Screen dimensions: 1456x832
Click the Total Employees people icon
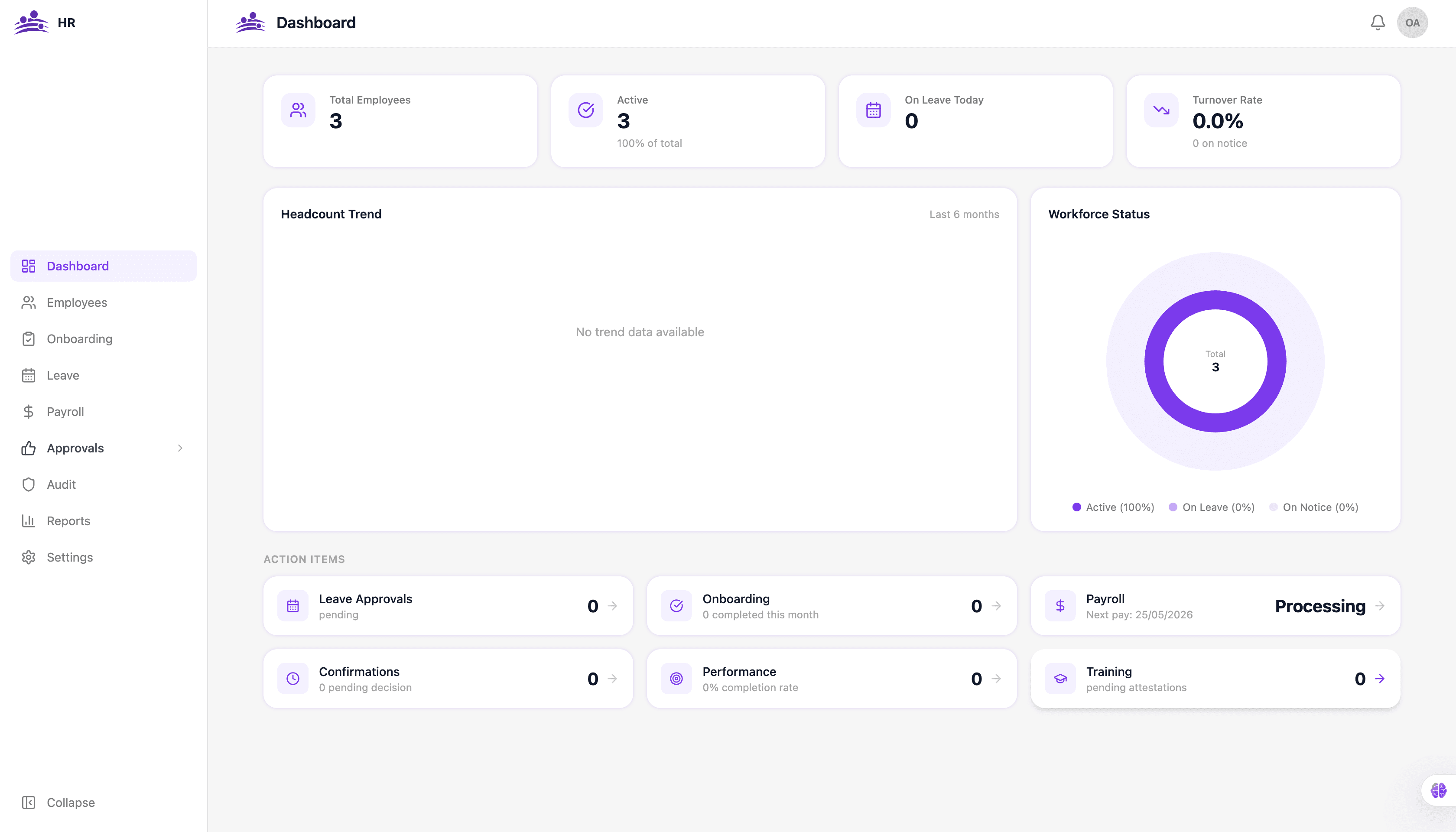[x=298, y=110]
